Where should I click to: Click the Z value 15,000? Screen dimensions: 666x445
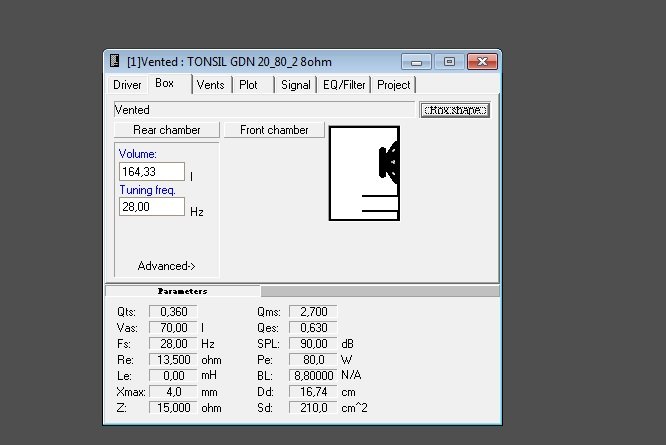tap(173, 408)
